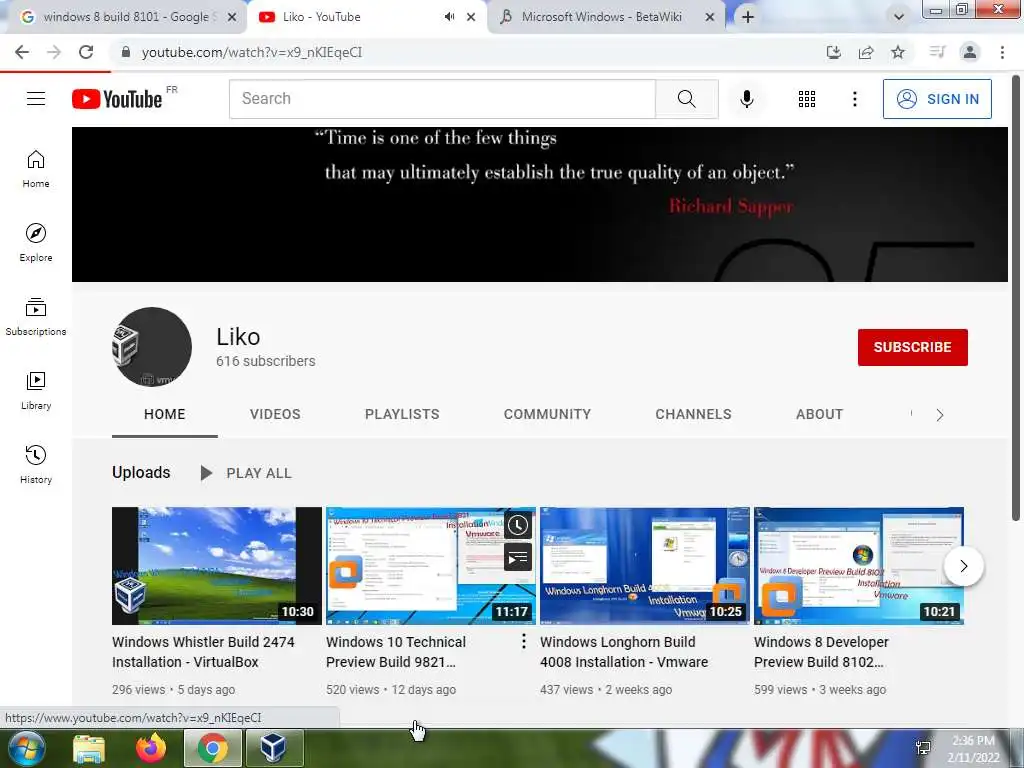Screen dimensions: 1024x768
Task: Click the network icon in system tray
Action: (923, 748)
